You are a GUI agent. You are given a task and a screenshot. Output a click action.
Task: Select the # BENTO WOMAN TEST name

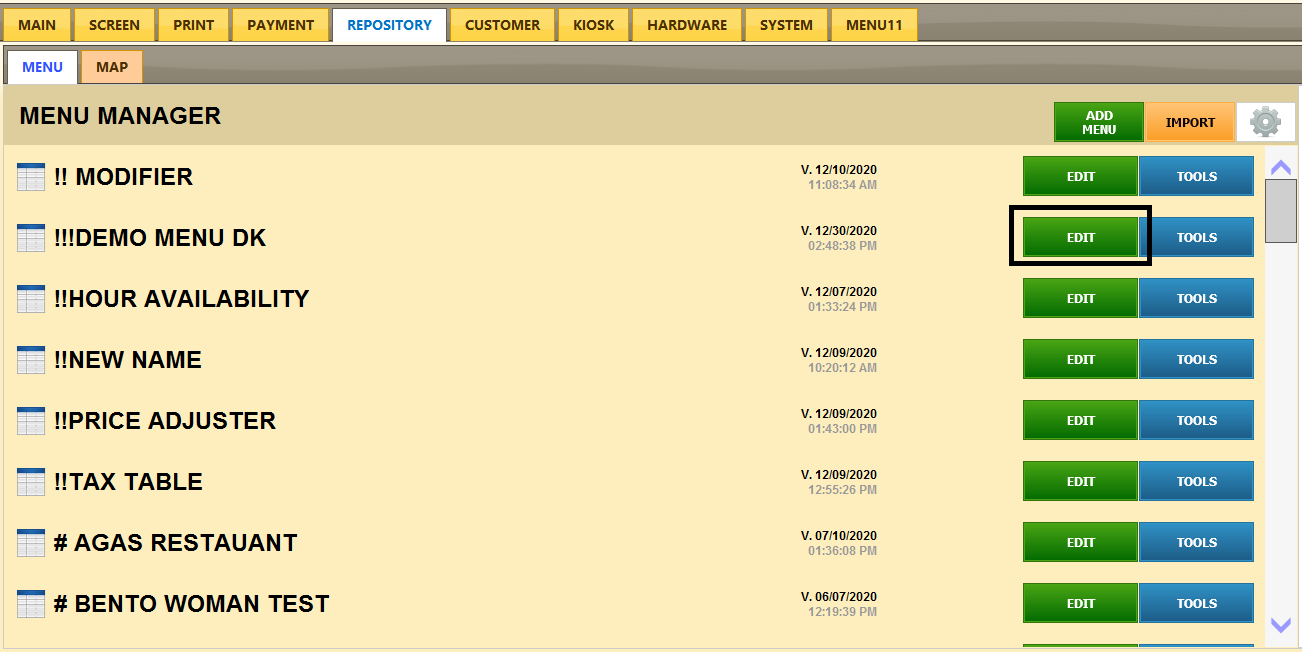191,604
